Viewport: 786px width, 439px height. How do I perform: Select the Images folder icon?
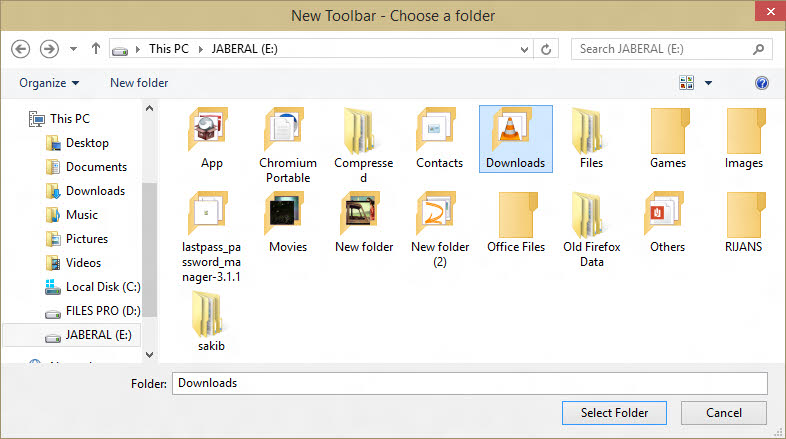click(746, 130)
